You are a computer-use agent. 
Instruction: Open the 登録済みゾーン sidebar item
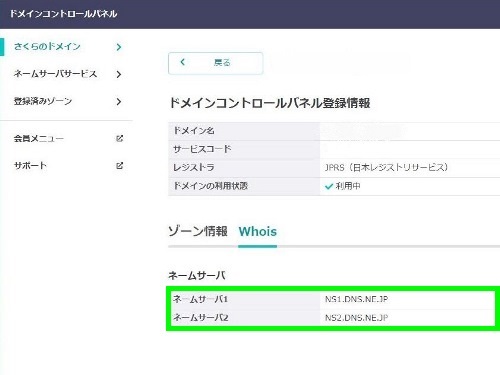43,101
